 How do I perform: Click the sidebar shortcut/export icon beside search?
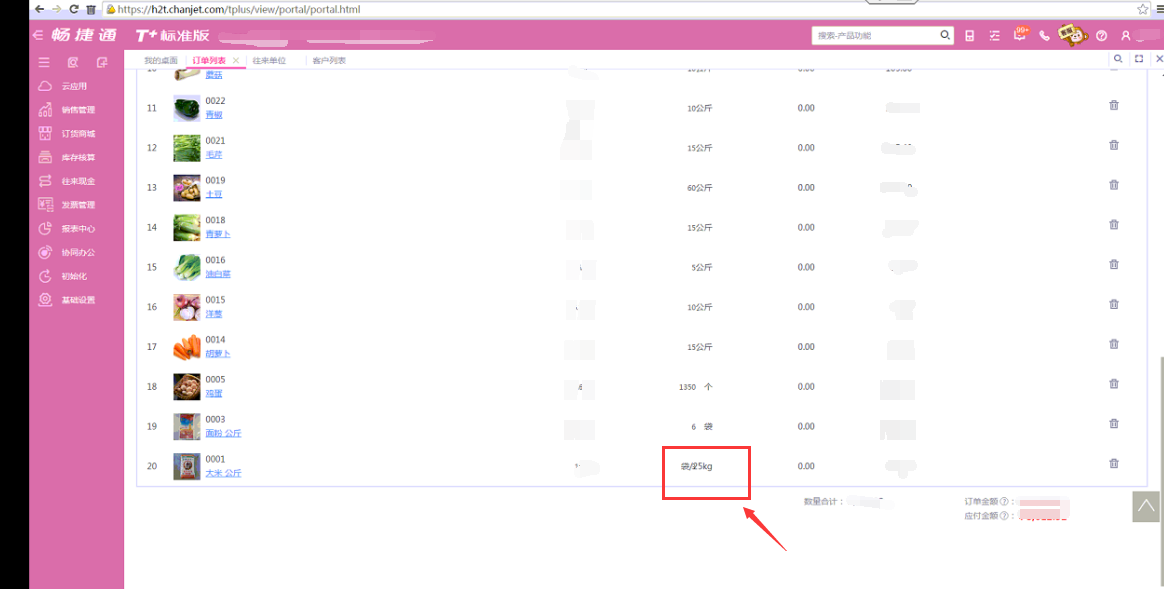(x=102, y=62)
